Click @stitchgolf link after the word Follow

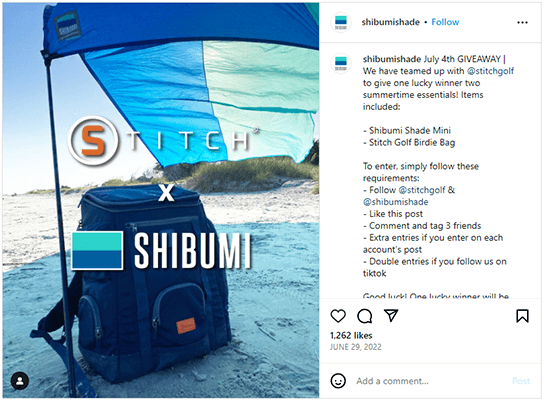click(x=422, y=190)
